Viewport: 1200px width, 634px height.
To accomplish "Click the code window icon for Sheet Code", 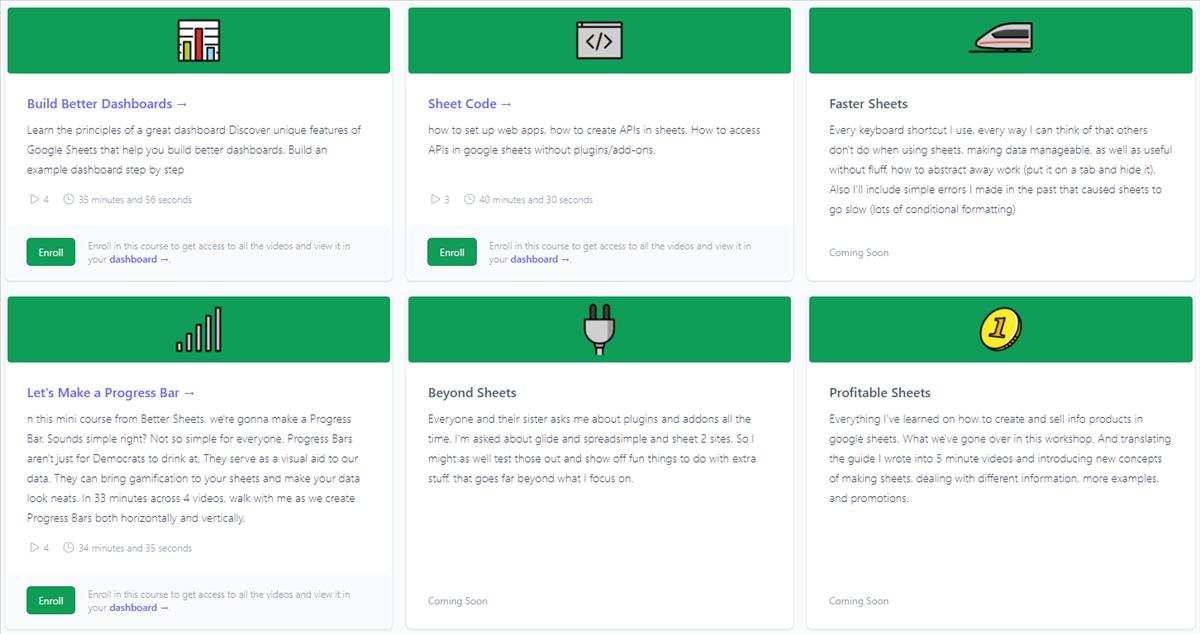I will [599, 41].
